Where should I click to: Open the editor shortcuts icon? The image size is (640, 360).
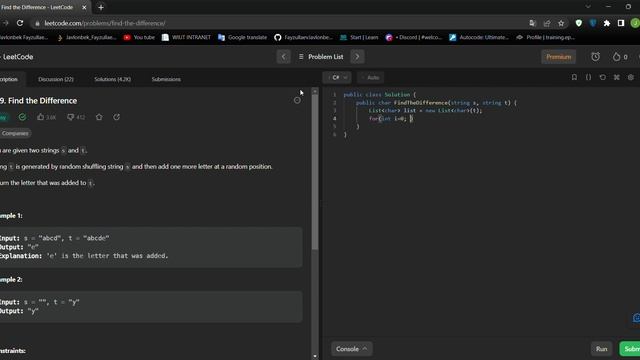pos(617,77)
